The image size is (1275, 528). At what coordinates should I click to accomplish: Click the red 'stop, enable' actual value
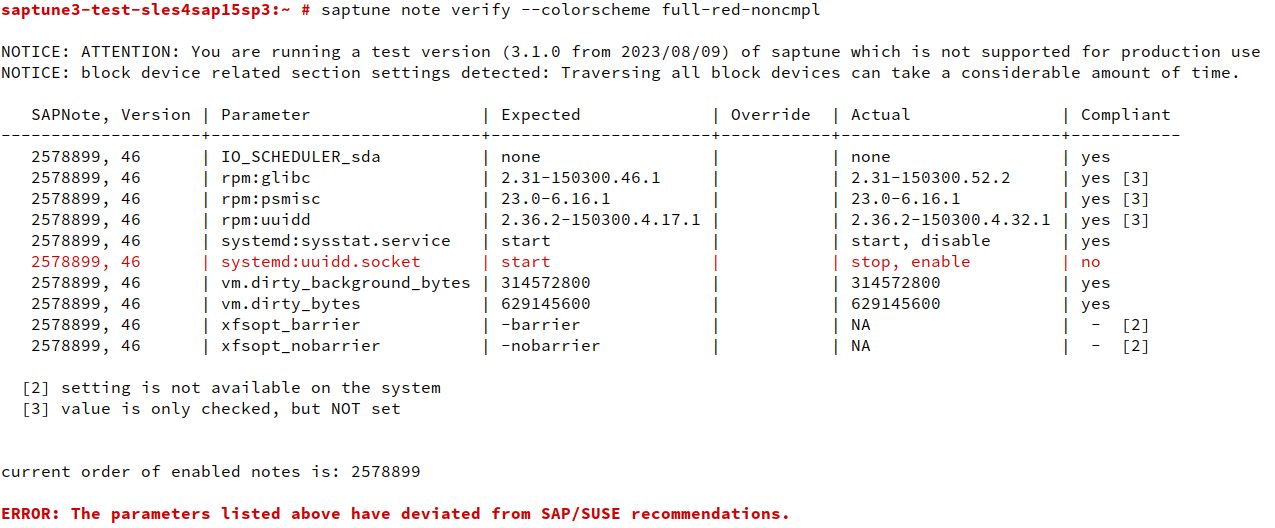pyautogui.click(x=910, y=262)
